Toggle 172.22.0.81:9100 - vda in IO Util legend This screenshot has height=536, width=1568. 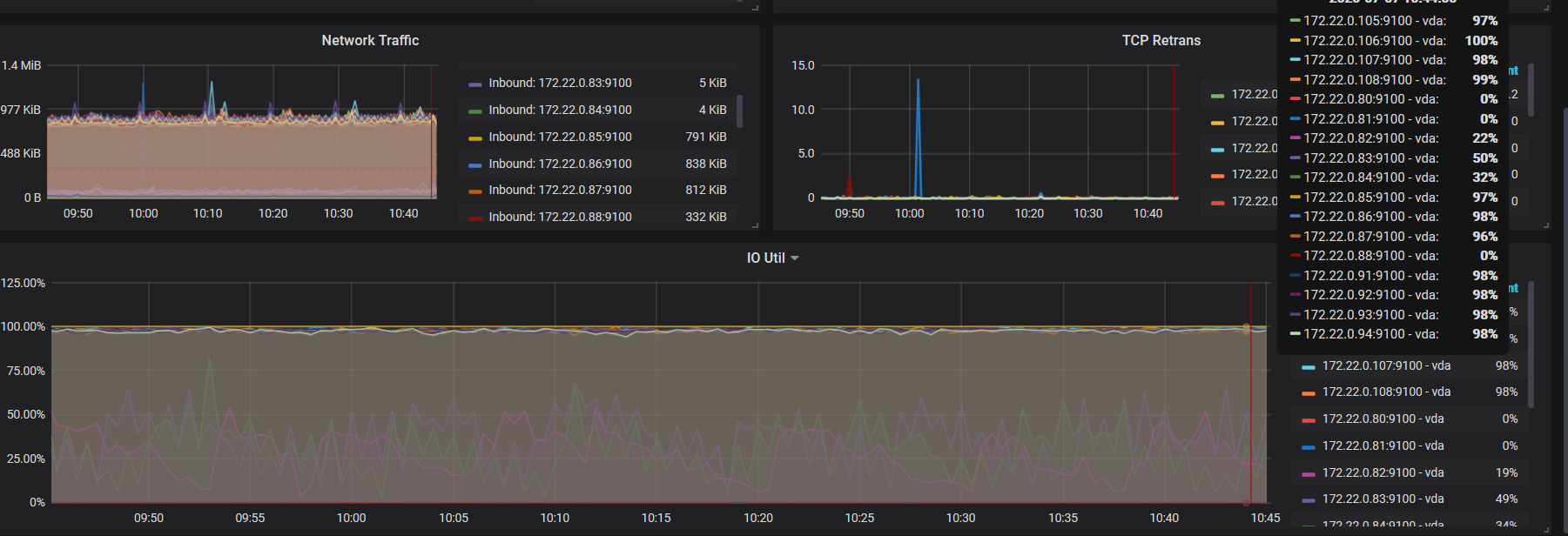click(x=1383, y=446)
